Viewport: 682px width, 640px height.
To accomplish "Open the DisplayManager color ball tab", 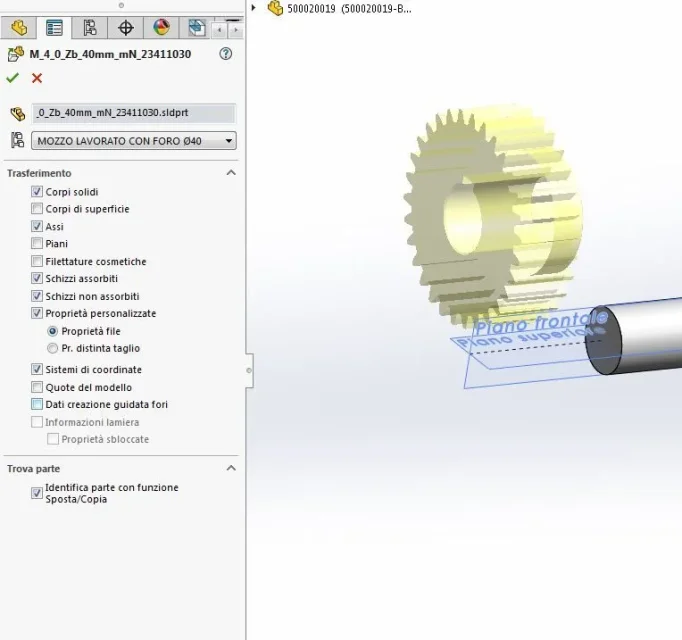I will pyautogui.click(x=161, y=28).
